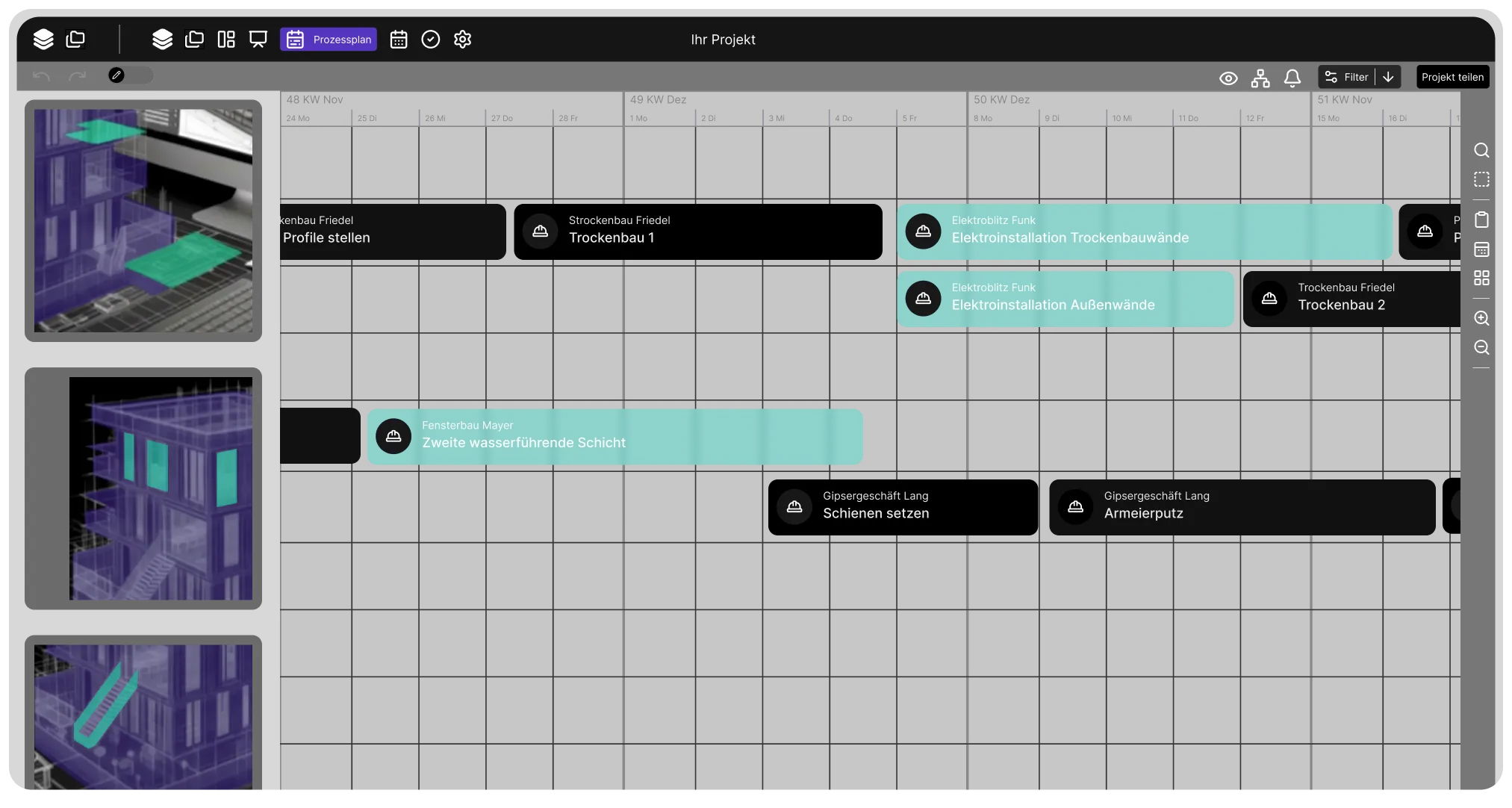Open the Filter options
This screenshot has height=808, width=1512.
point(1346,77)
